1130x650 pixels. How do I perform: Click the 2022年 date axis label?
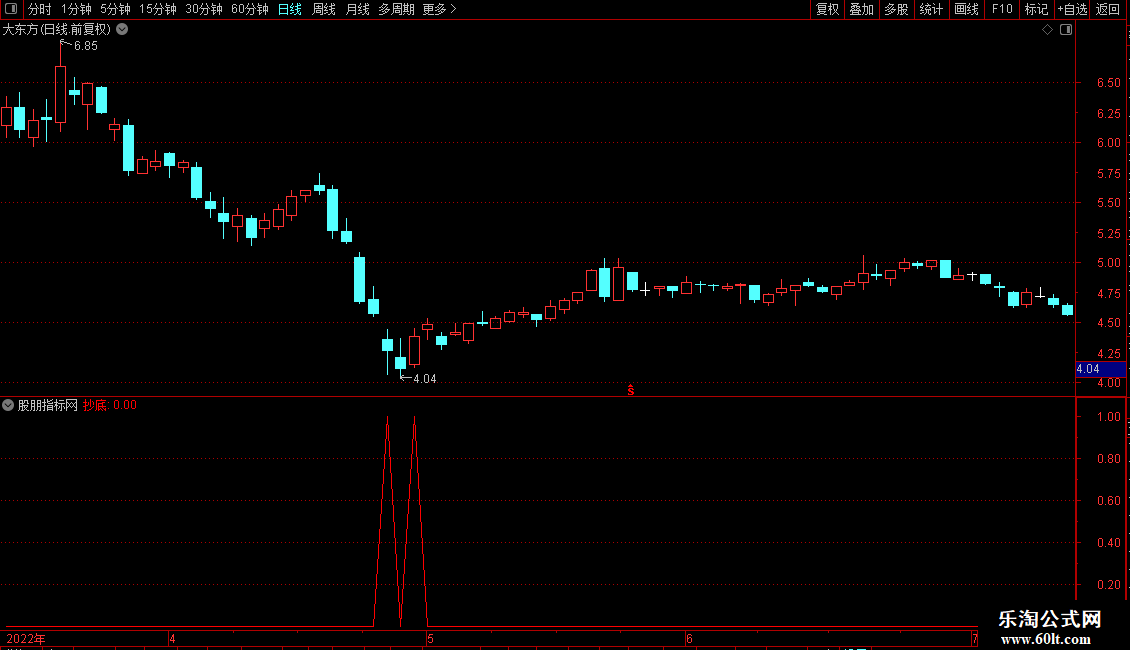tap(26, 638)
